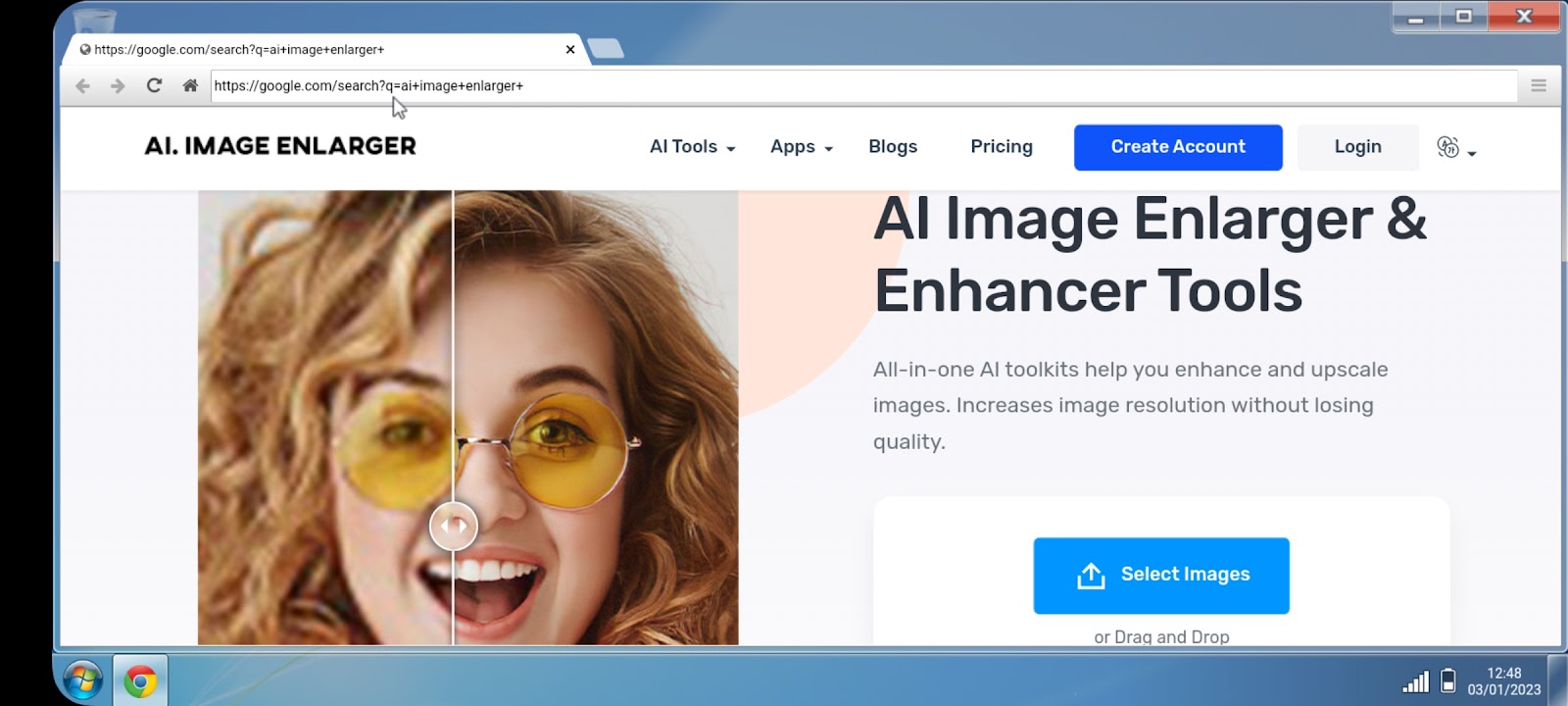Open the Blogs page
This screenshot has width=1568, height=706.
(x=893, y=147)
